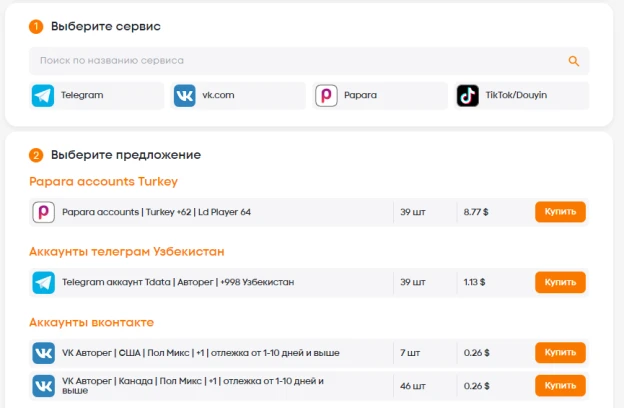Buy Telegram Tdata Узбекистан account
624x408 pixels.
(x=560, y=282)
